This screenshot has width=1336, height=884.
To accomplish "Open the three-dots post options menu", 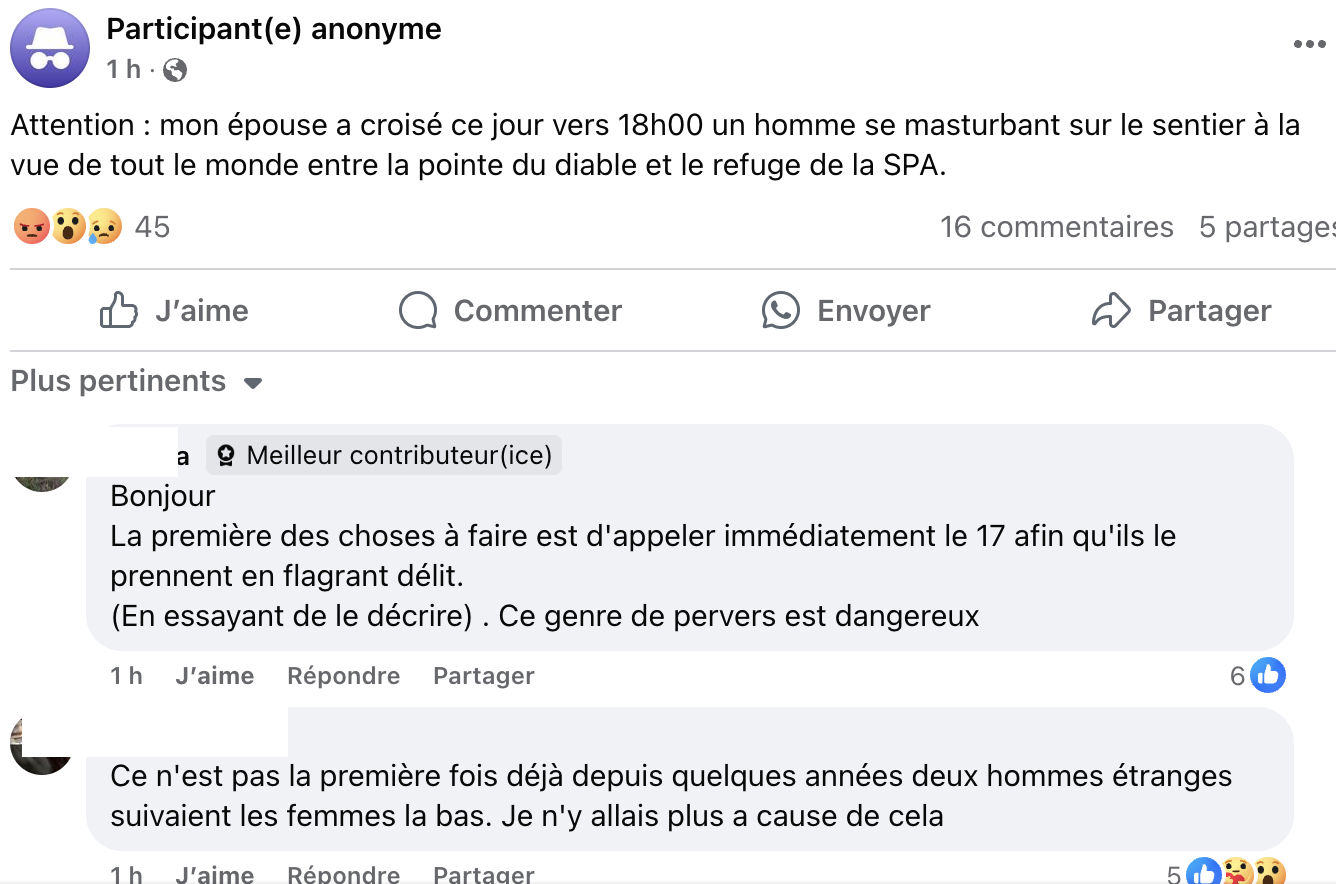I will point(1309,44).
